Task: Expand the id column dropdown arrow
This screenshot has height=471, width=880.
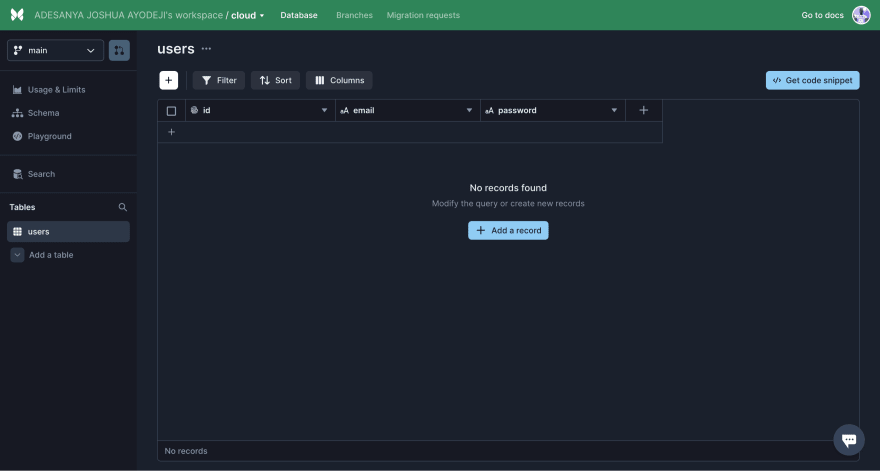Action: coord(324,110)
